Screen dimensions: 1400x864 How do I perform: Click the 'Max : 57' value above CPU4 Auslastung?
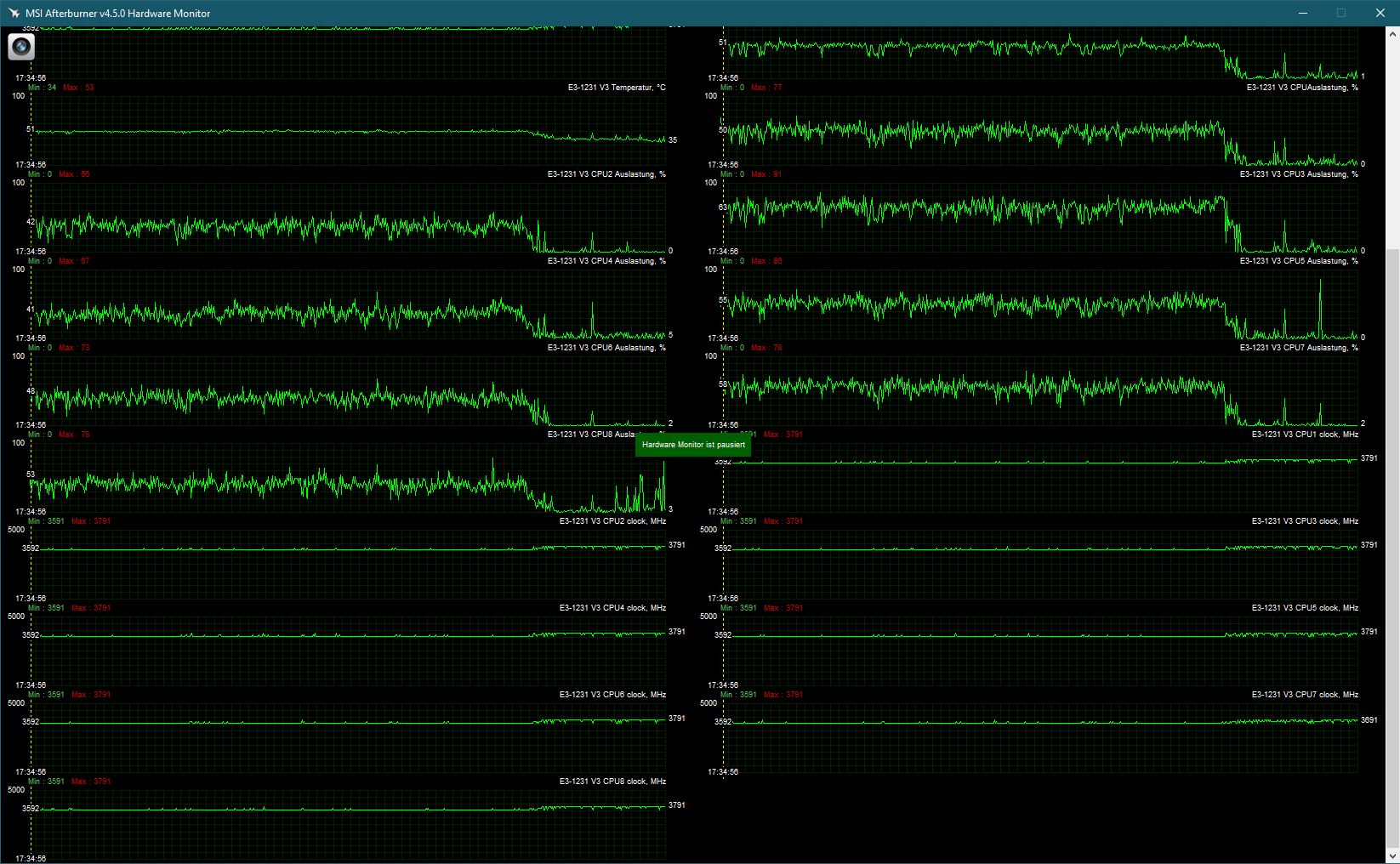[x=74, y=261]
